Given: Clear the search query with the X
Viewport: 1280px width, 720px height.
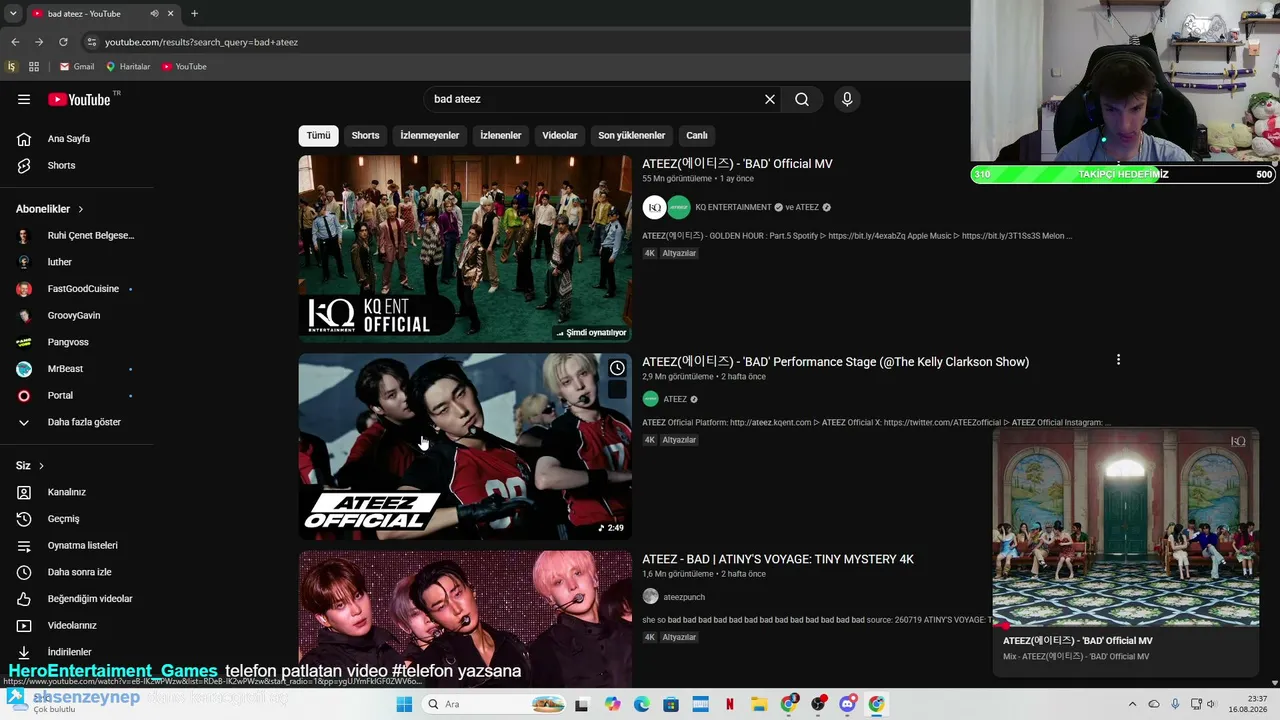Looking at the screenshot, I should click(770, 99).
